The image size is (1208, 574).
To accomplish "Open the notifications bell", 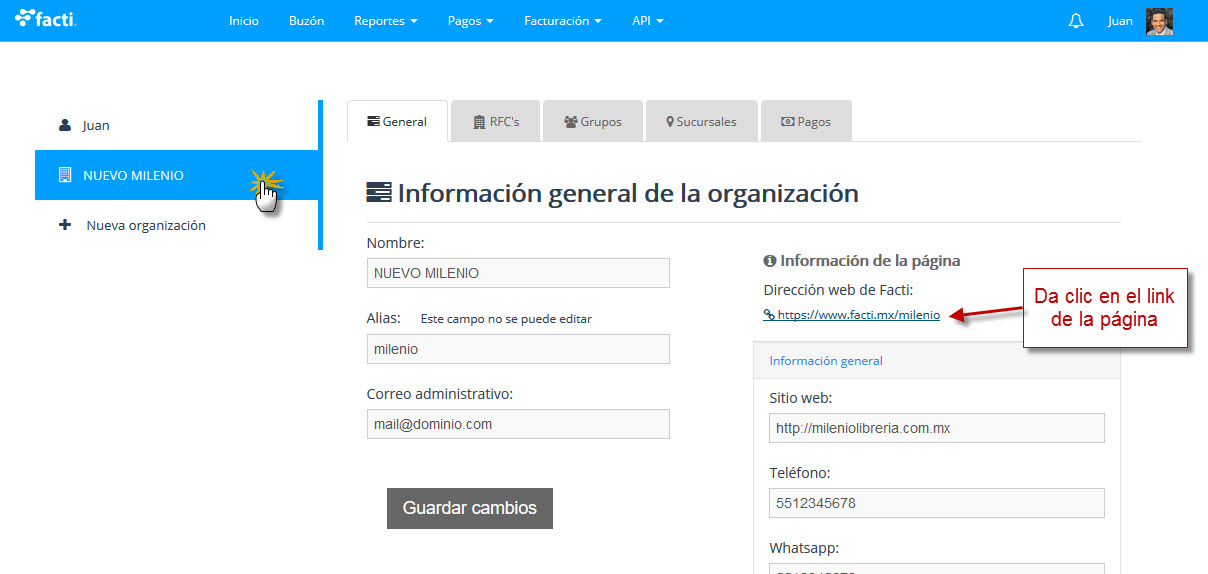I will click(1076, 21).
